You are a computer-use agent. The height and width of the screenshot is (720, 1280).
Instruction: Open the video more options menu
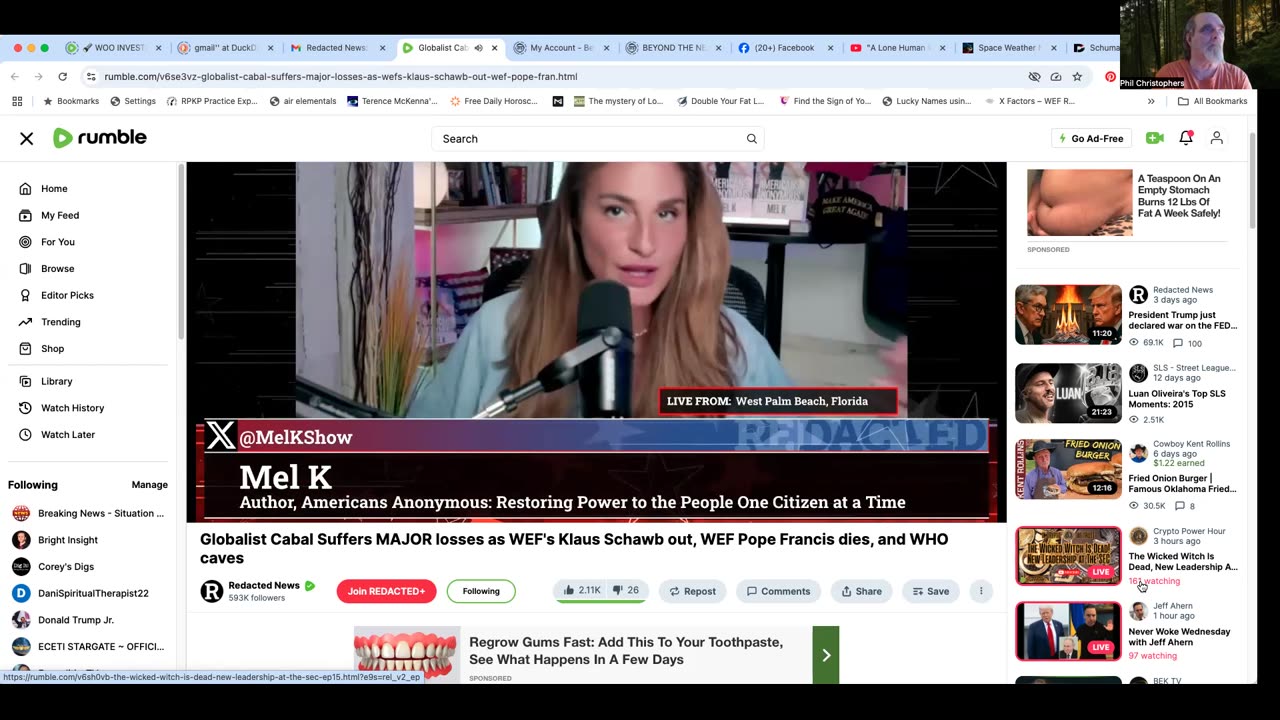pyautogui.click(x=981, y=591)
